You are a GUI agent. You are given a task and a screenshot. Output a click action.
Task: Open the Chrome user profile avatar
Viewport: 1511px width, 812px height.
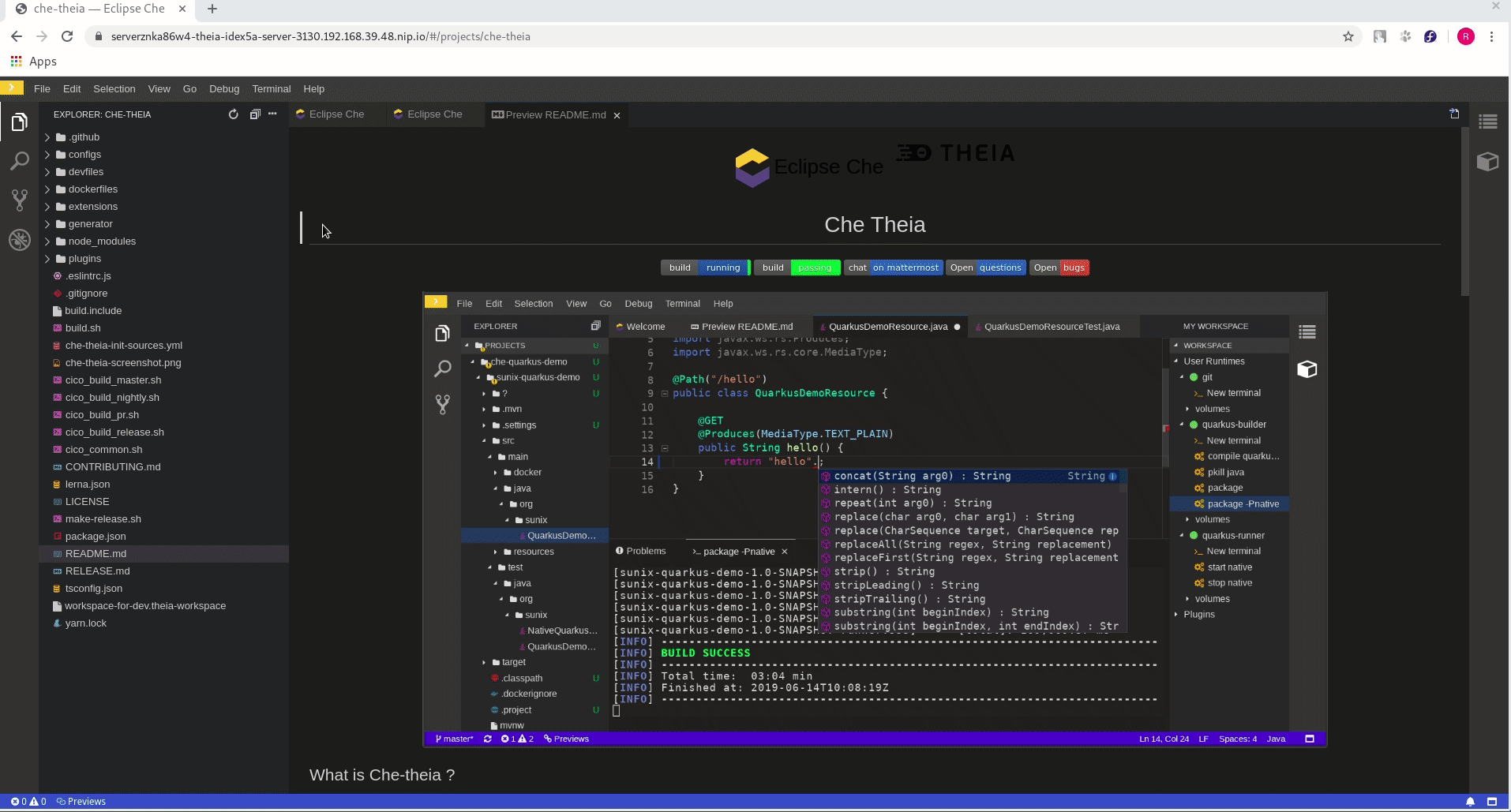(1466, 36)
